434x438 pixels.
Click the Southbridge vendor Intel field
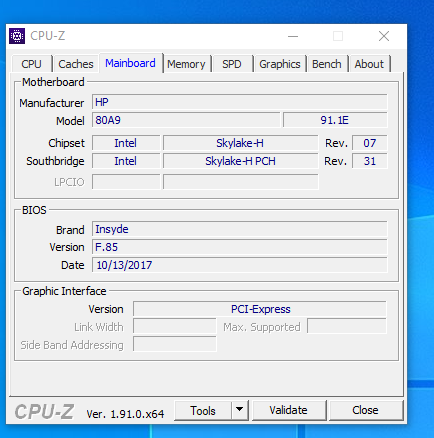pos(126,161)
